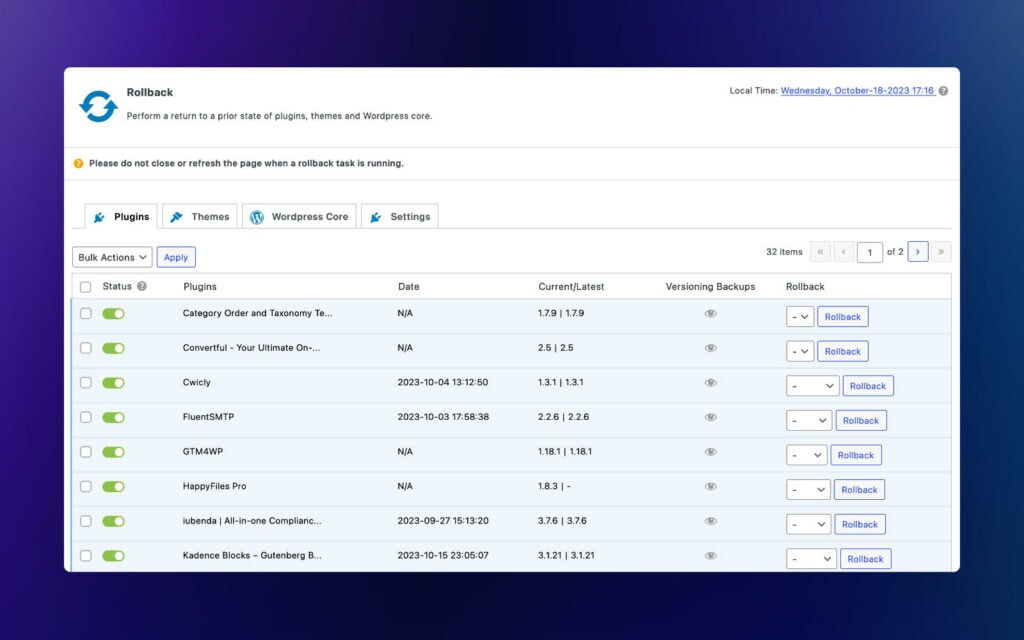The image size is (1024, 640).
Task: Open the version dropdown for Kadence Blocks
Action: (810, 558)
